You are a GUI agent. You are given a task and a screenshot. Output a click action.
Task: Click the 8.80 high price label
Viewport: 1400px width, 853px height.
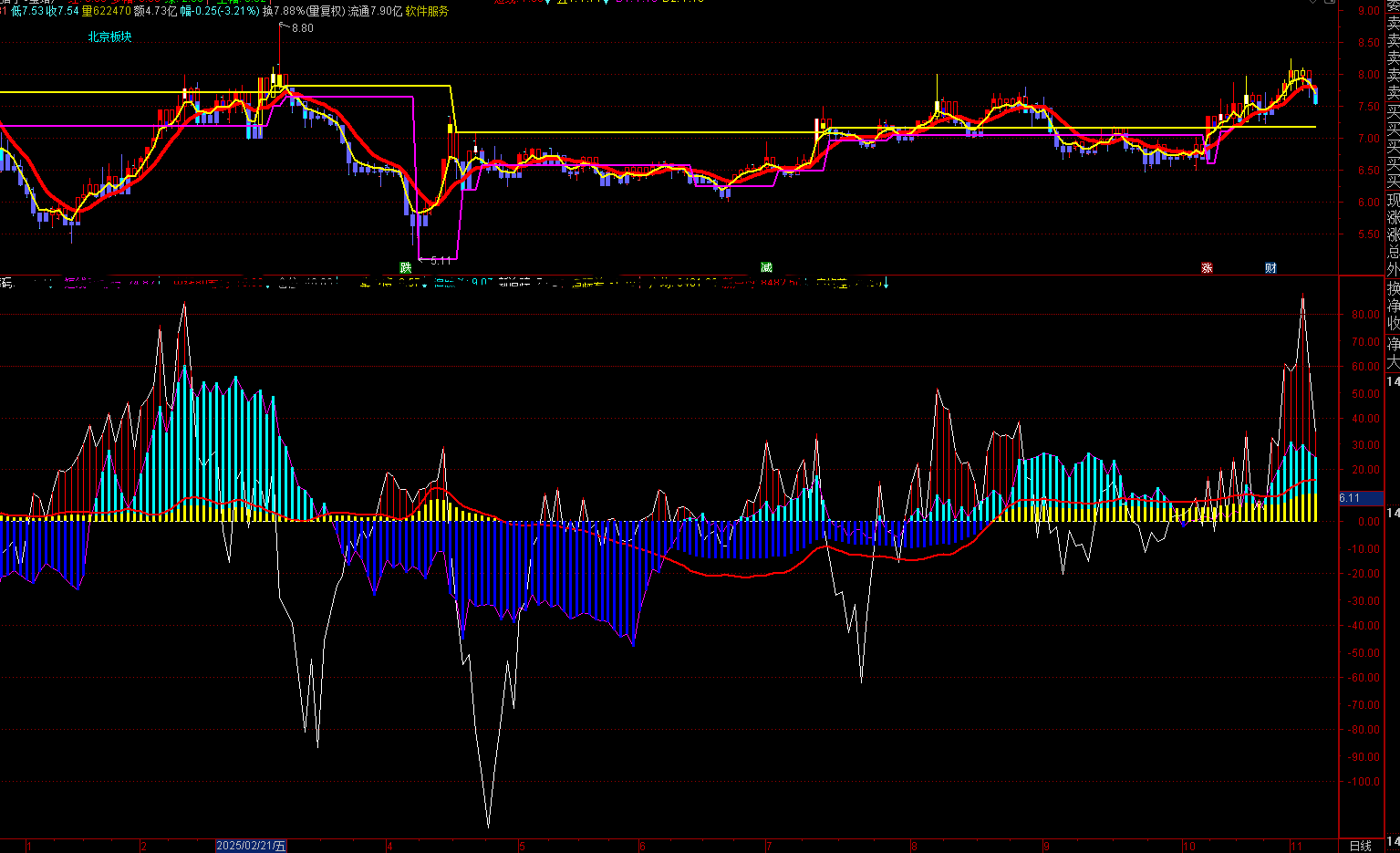tap(302, 28)
